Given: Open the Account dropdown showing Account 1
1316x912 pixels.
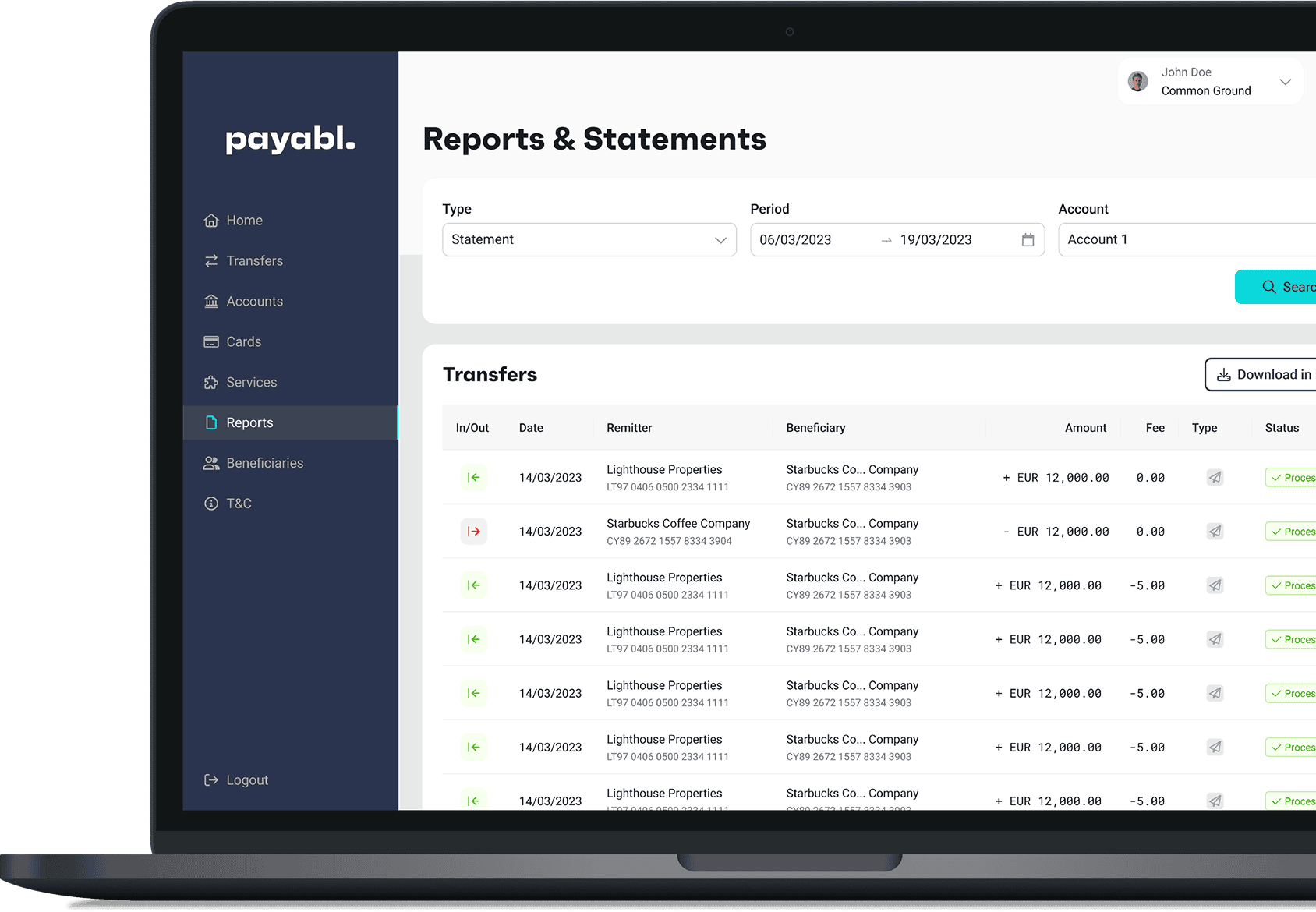Looking at the screenshot, I should coord(1185,240).
